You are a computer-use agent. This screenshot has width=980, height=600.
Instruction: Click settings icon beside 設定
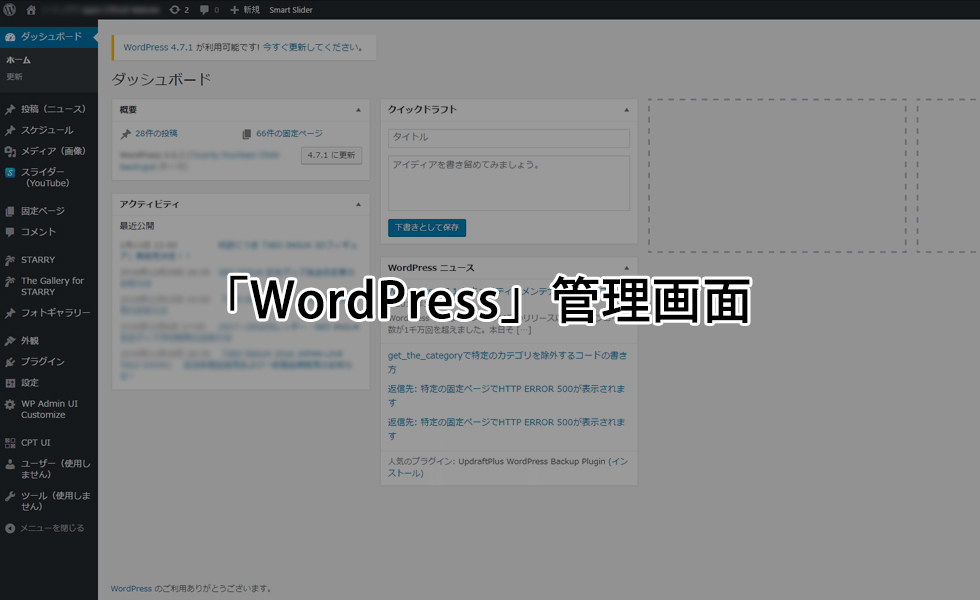click(x=10, y=383)
